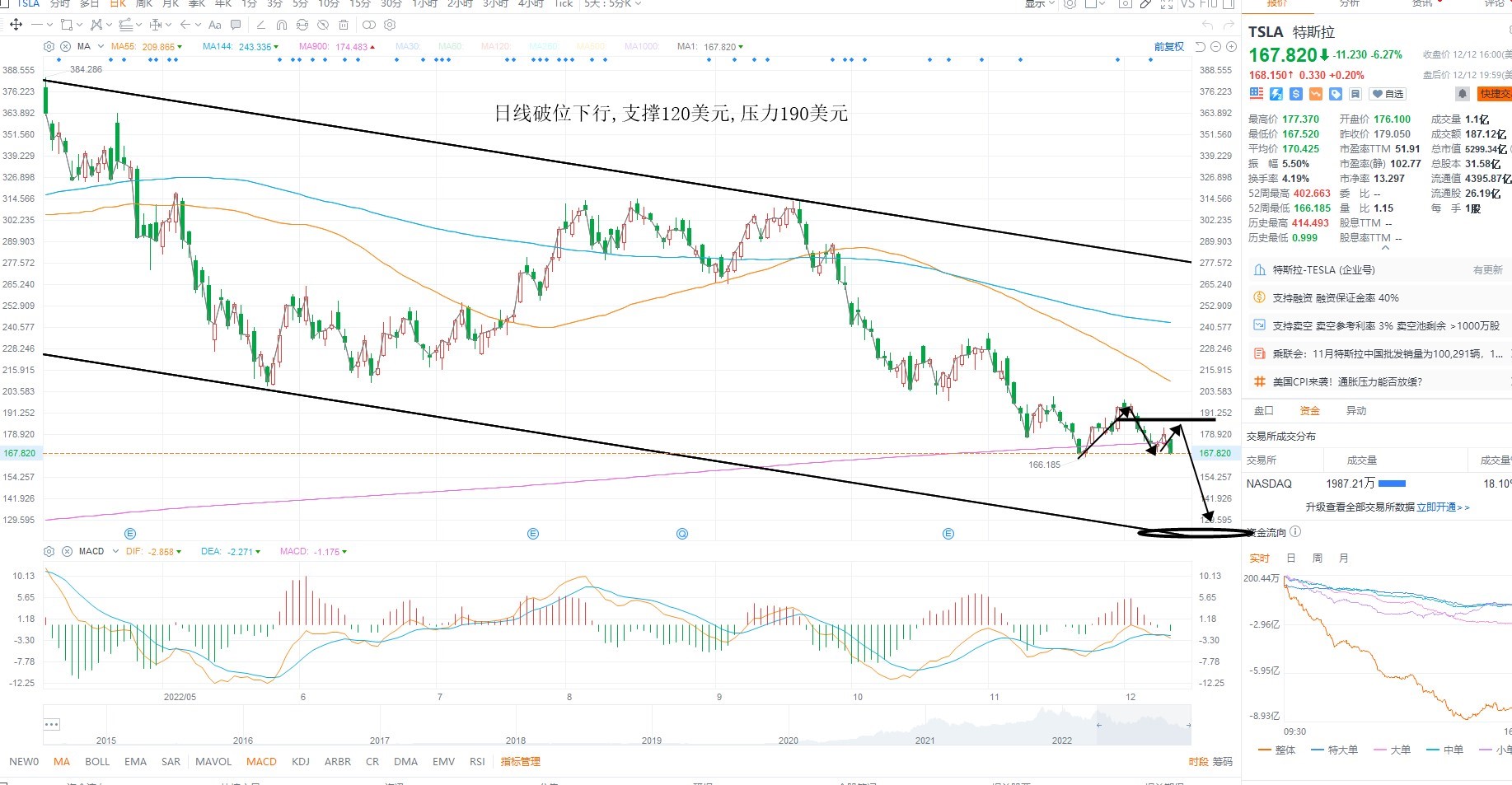Image resolution: width=1512 pixels, height=785 pixels.
Task: Open the line tool dropdown arrow
Action: [x=50, y=26]
